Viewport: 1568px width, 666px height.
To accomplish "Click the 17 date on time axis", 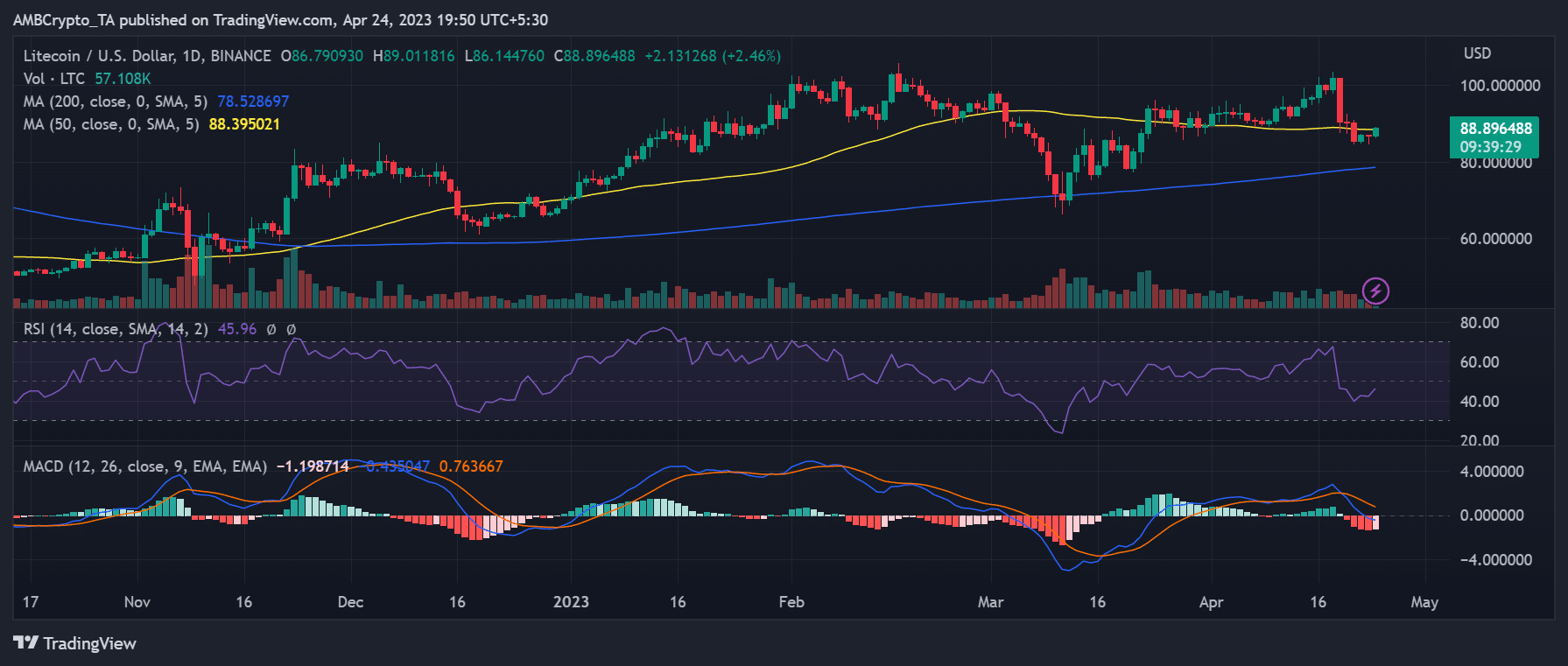I will 31,602.
